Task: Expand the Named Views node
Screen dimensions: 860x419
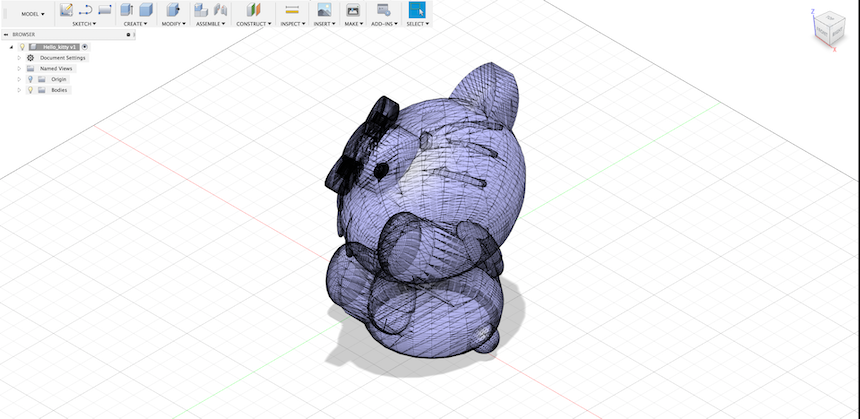Action: (x=19, y=69)
